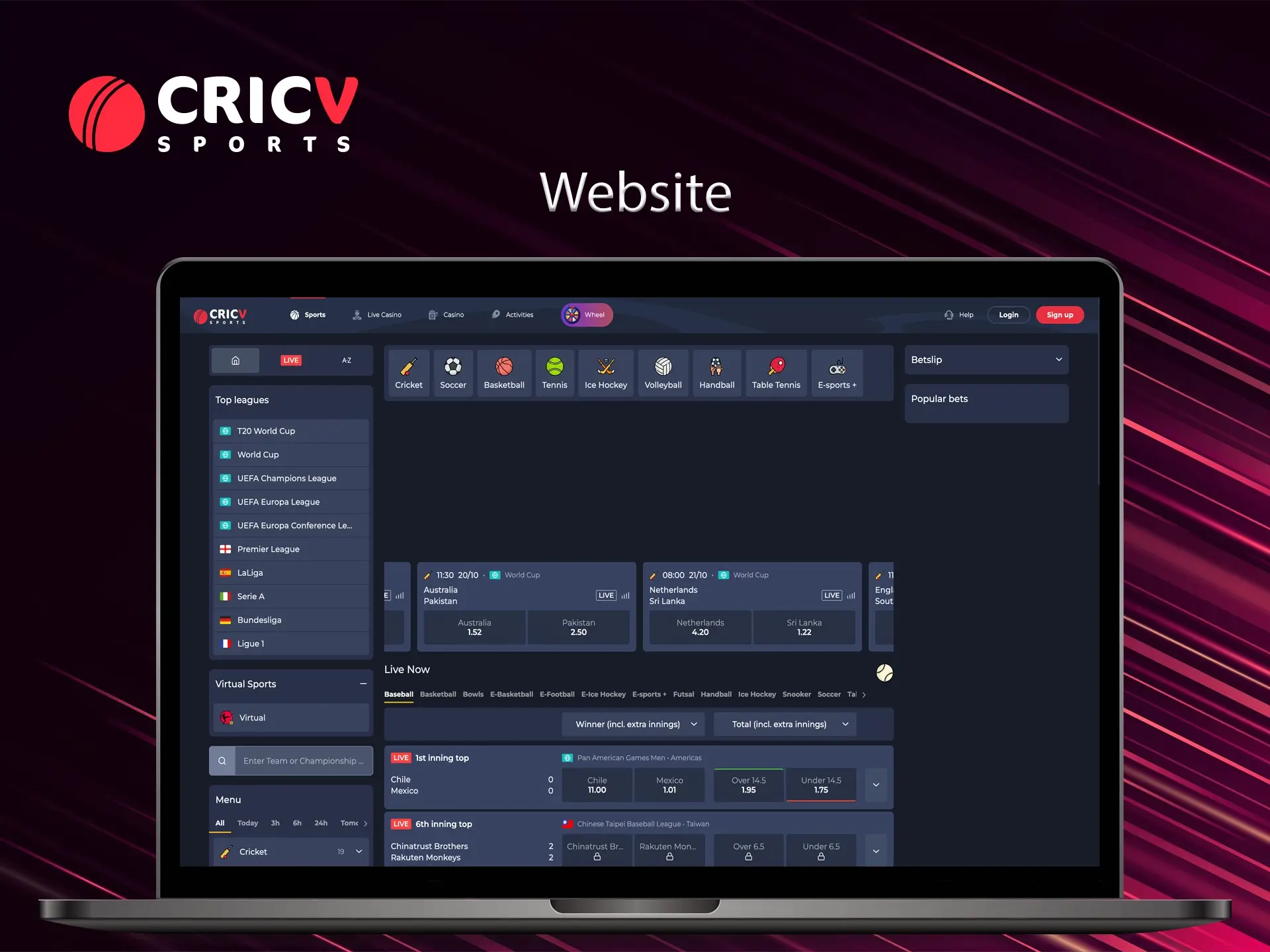Click the Wheel promotional element

(587, 315)
